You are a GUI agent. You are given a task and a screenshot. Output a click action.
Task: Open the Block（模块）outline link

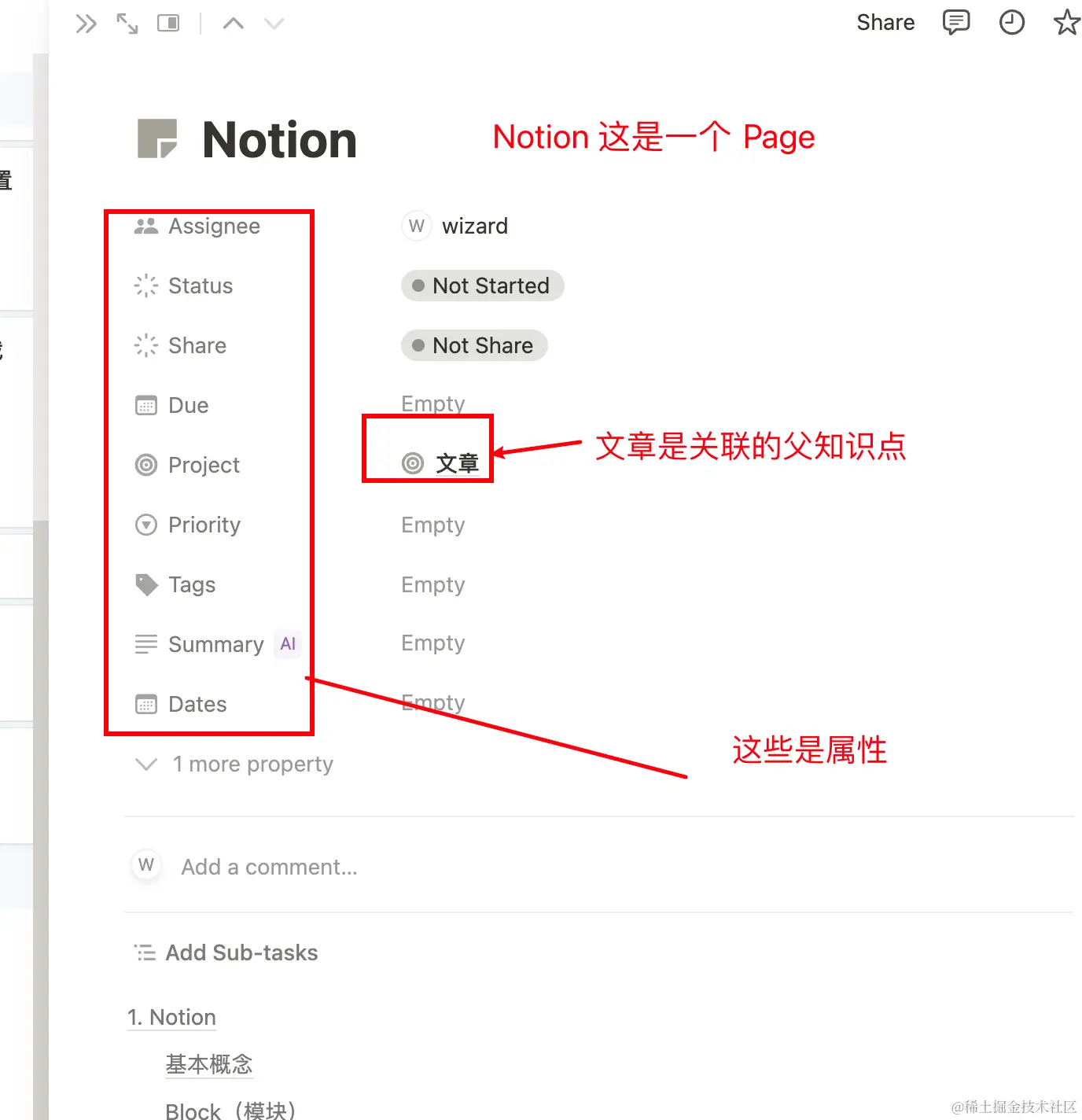pos(230,1110)
